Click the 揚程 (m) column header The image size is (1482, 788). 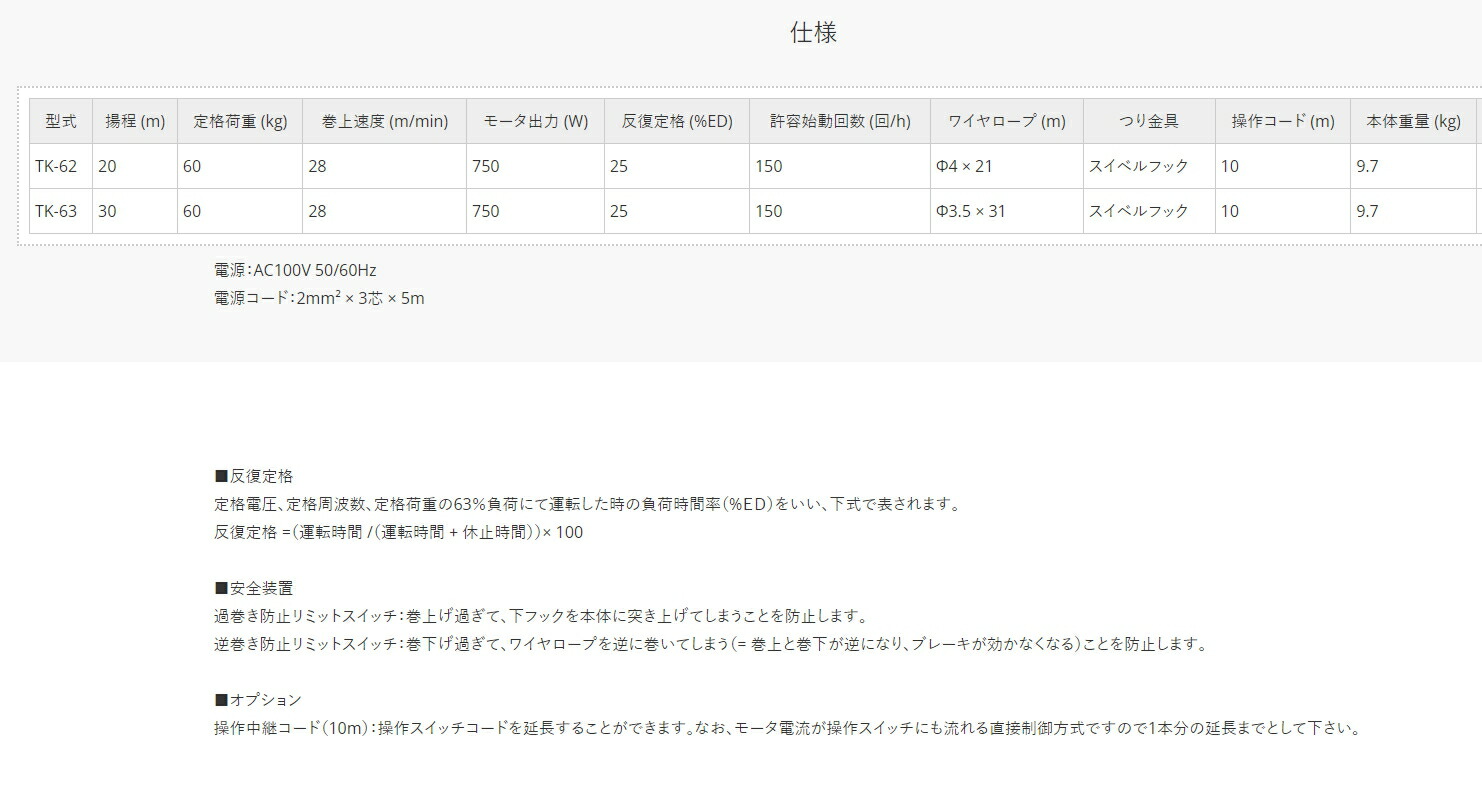[135, 120]
